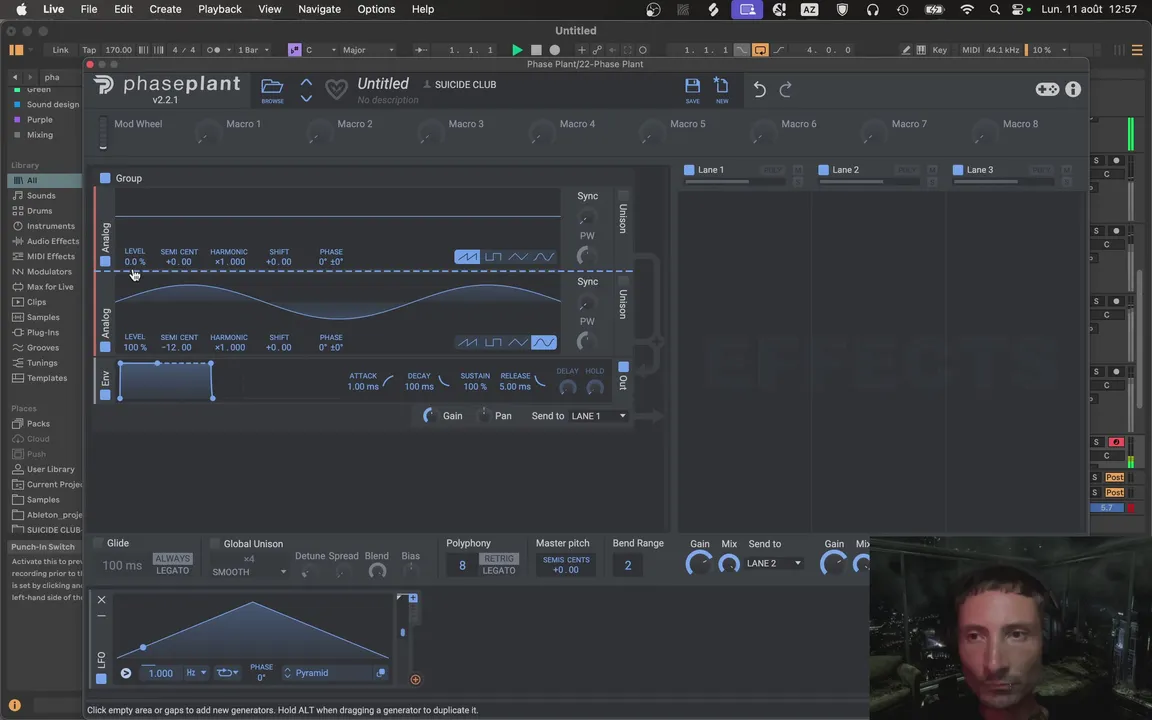Create a new Phase Plant preset
This screenshot has width=1152, height=720.
(721, 90)
